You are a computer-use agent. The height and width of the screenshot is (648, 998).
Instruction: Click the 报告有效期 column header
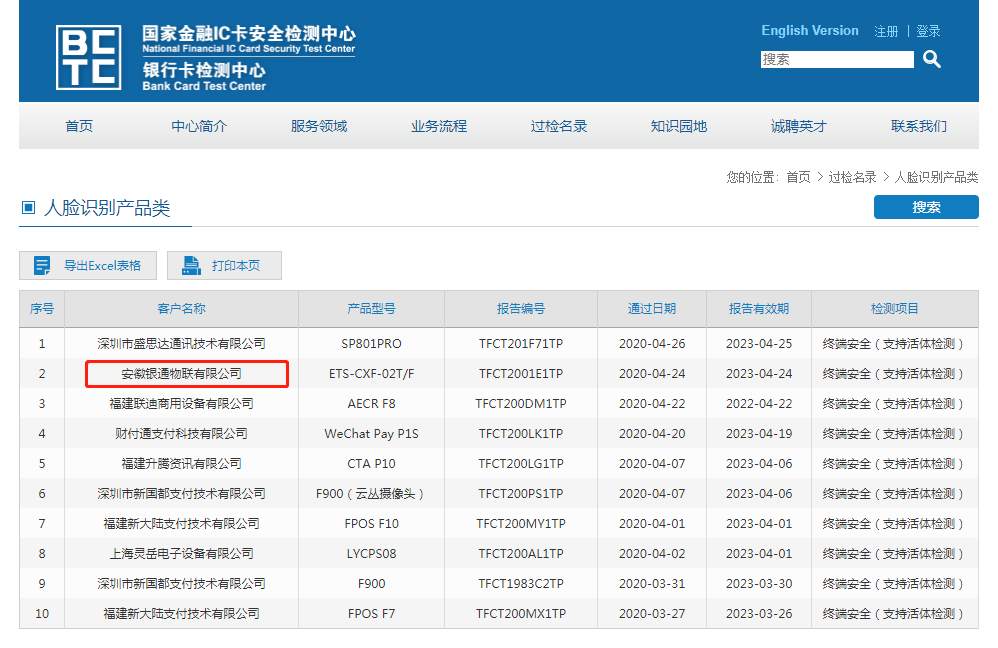tap(759, 309)
